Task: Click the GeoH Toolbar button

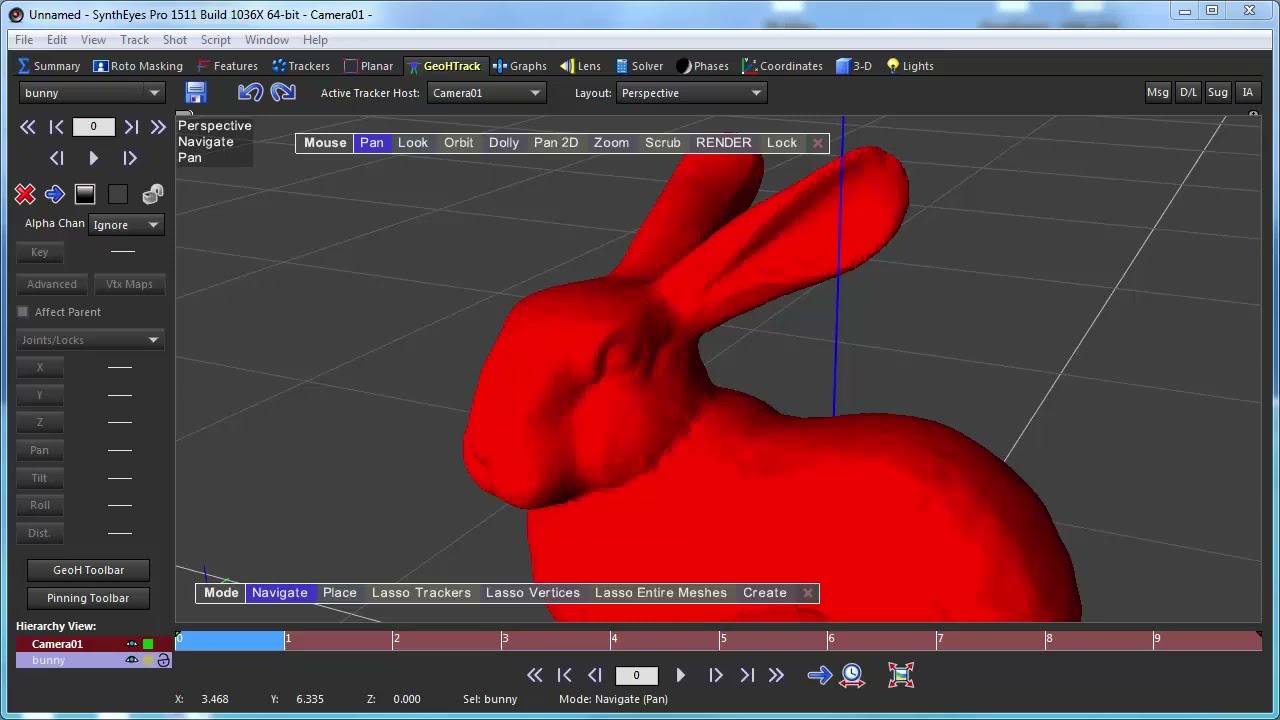Action: coord(88,570)
